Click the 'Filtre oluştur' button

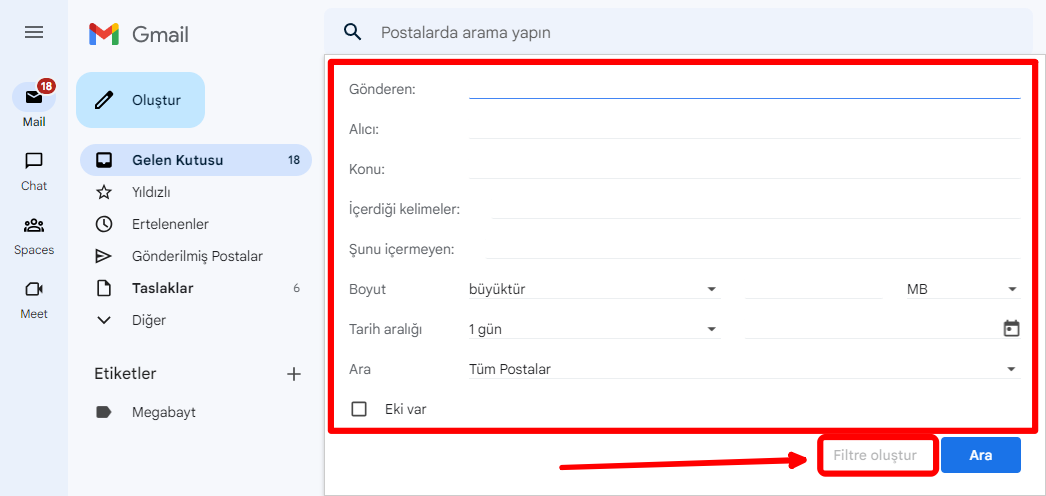878,455
